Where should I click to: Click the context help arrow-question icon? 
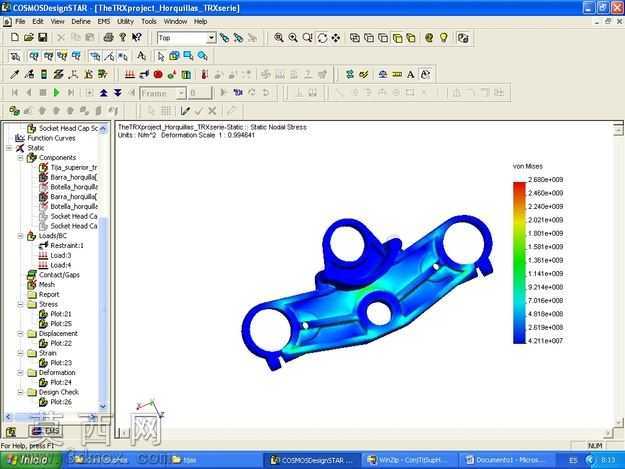137,38
